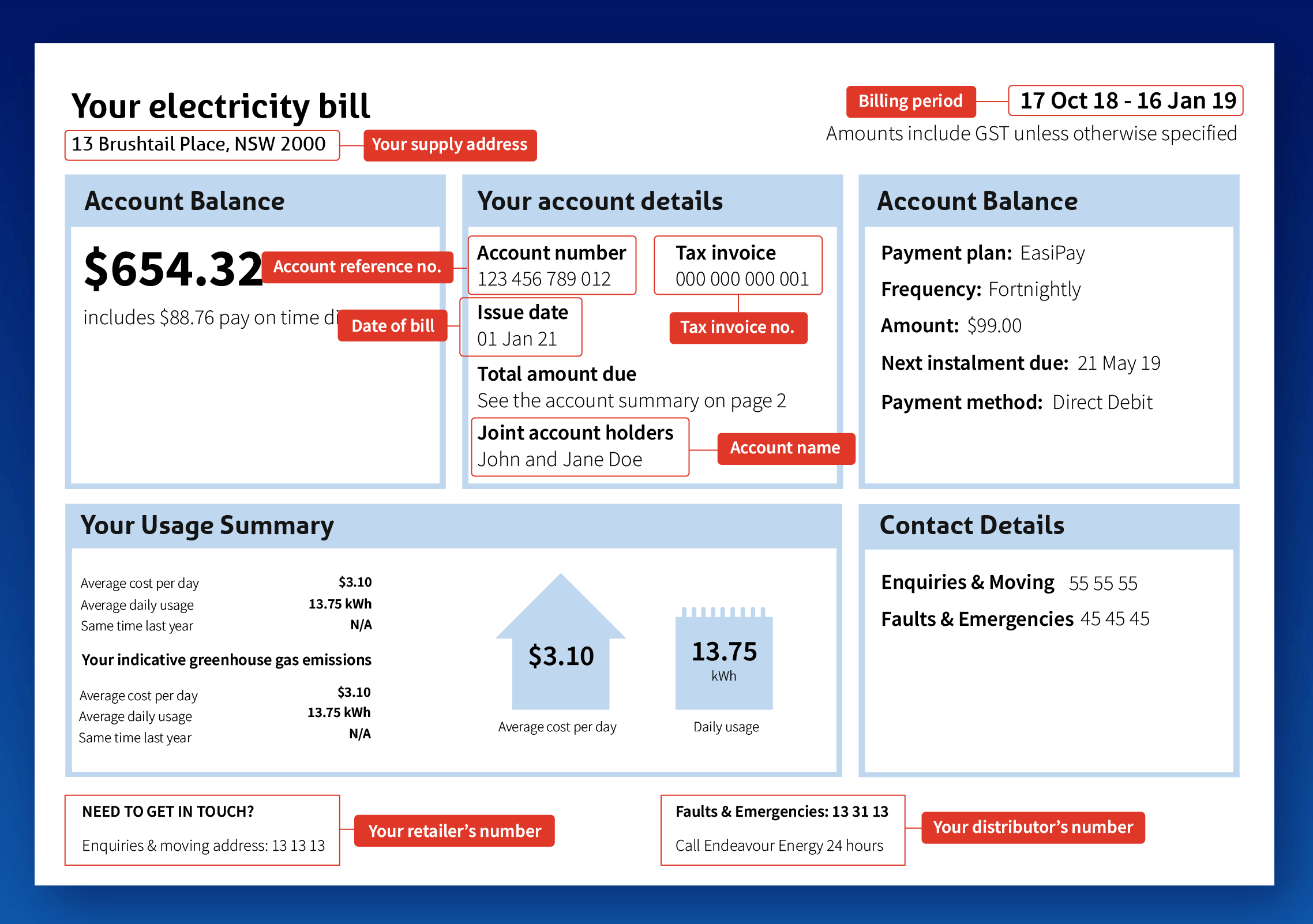The height and width of the screenshot is (924, 1313).
Task: Click the red Account name label
Action: pyautogui.click(x=785, y=448)
